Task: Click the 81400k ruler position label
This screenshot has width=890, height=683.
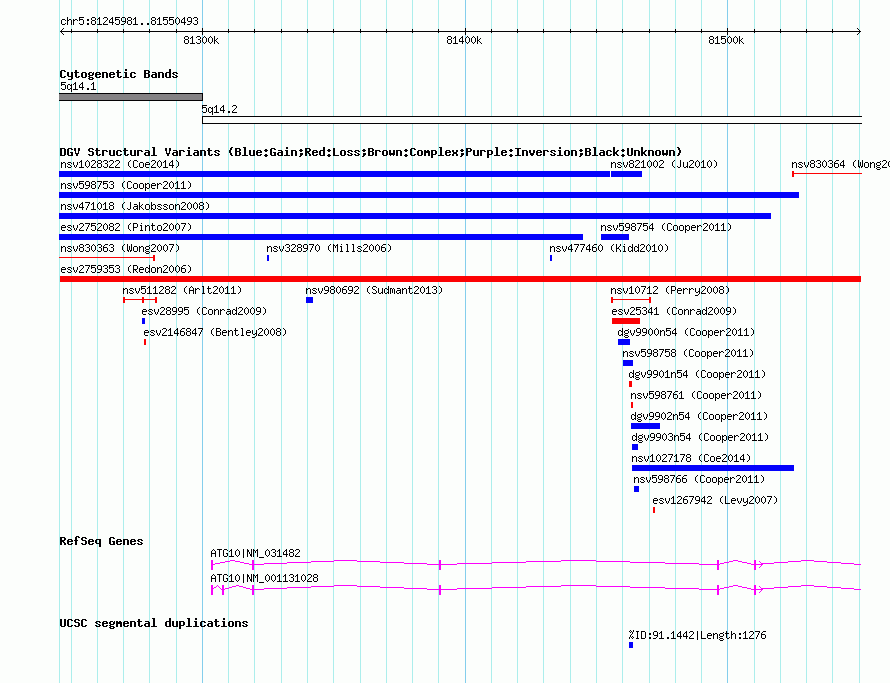Action: tap(464, 40)
